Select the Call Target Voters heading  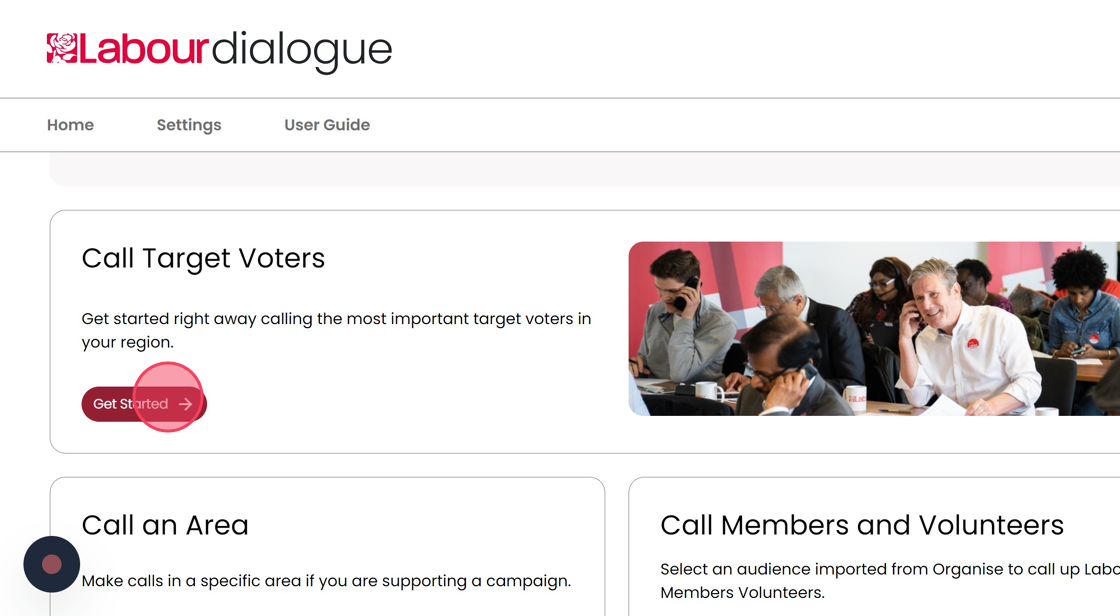(203, 258)
